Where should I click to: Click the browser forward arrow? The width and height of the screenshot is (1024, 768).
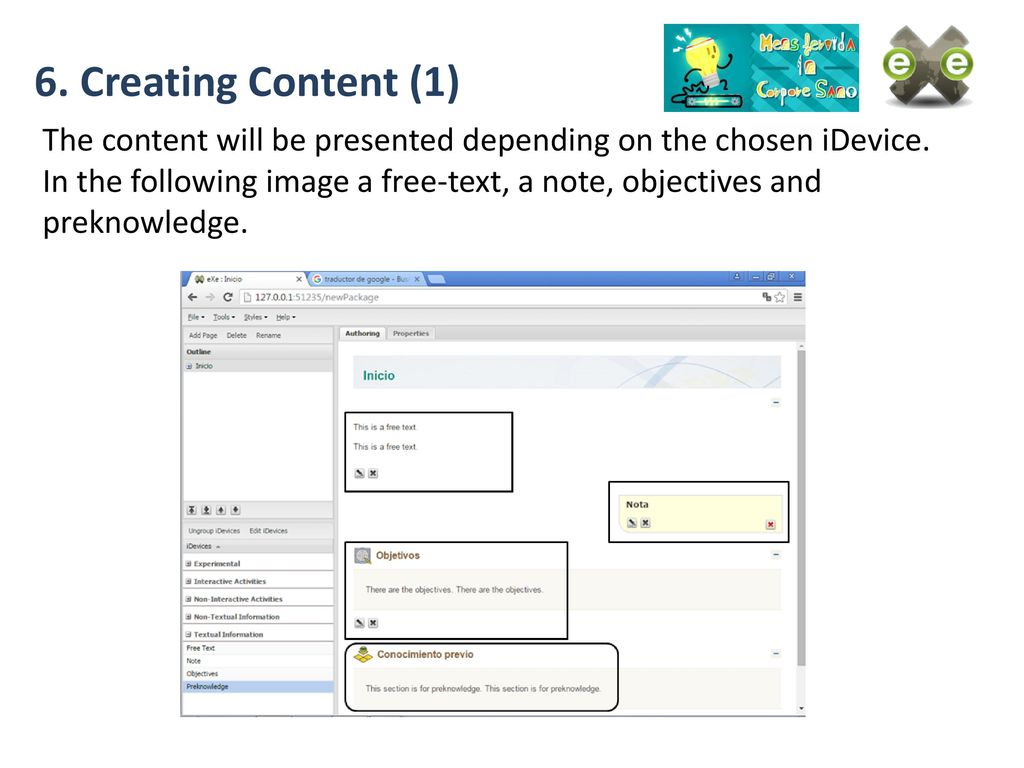click(210, 297)
